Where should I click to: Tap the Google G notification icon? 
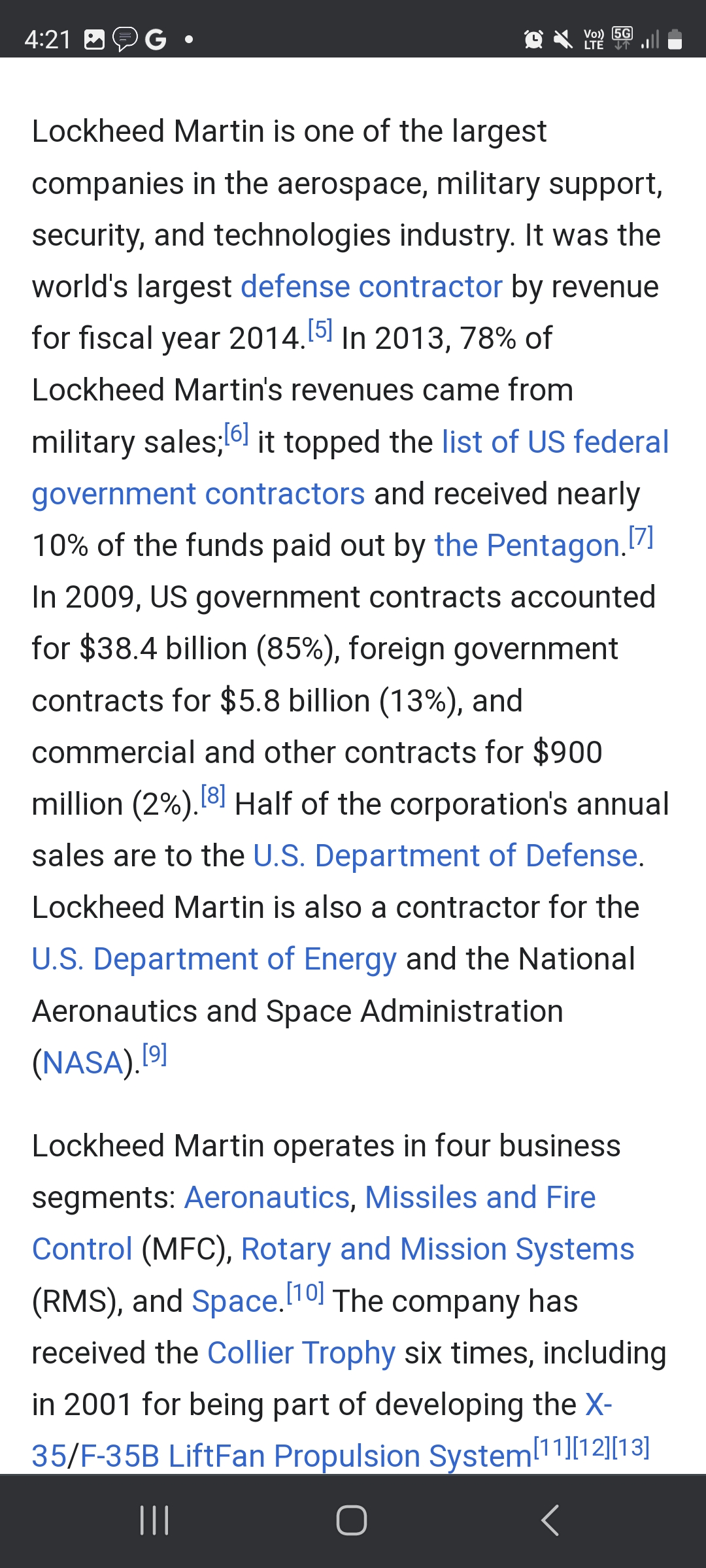pos(156,40)
